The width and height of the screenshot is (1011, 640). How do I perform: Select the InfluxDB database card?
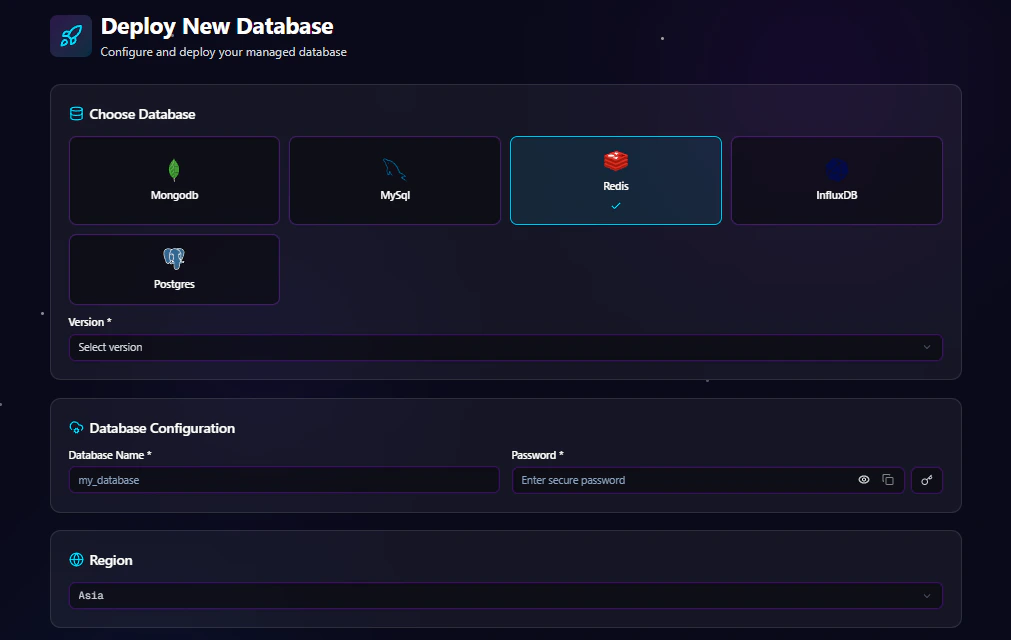(837, 180)
